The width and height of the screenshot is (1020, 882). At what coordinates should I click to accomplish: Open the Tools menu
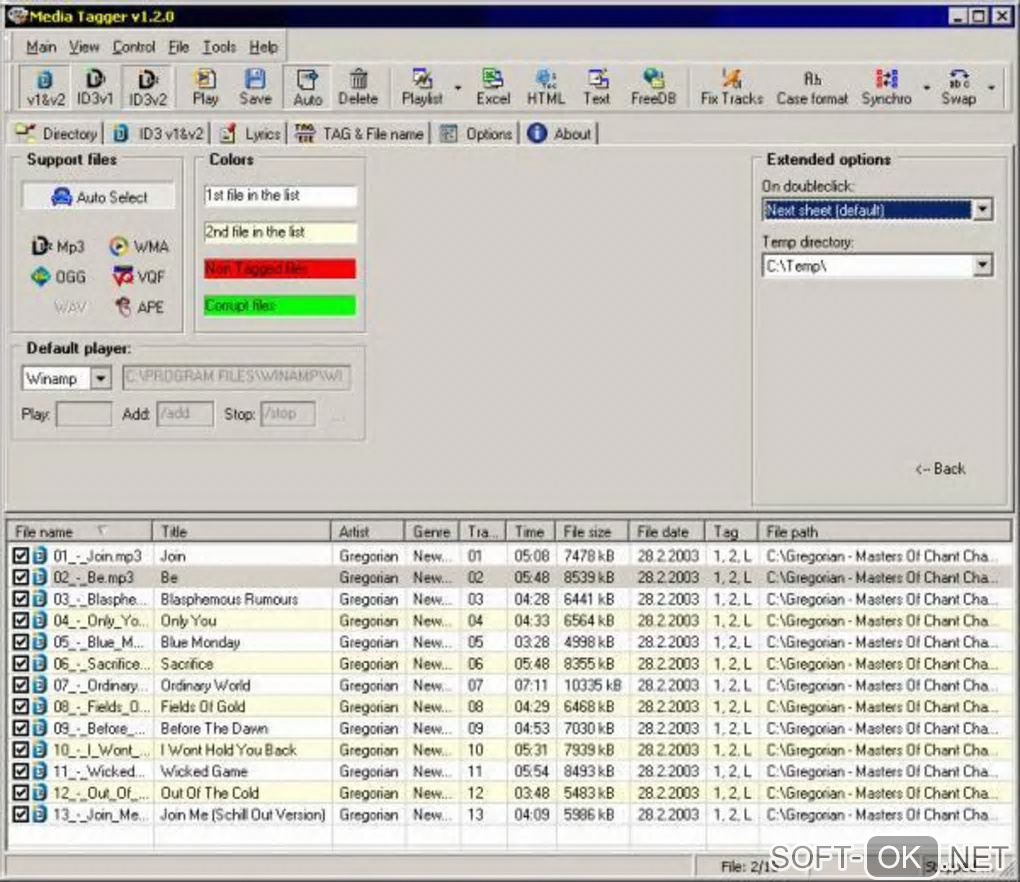coord(219,47)
